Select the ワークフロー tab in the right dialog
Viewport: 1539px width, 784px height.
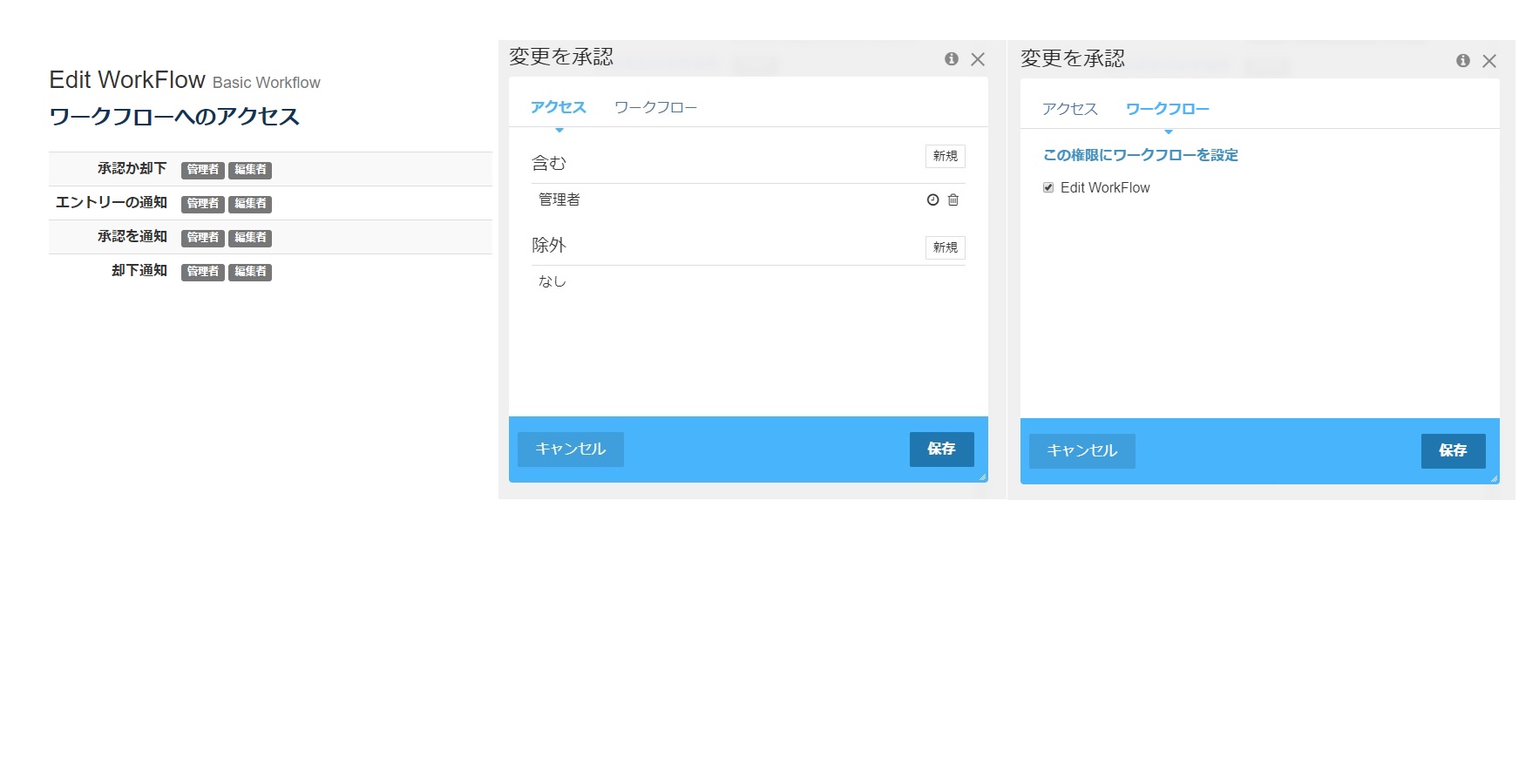[1168, 109]
